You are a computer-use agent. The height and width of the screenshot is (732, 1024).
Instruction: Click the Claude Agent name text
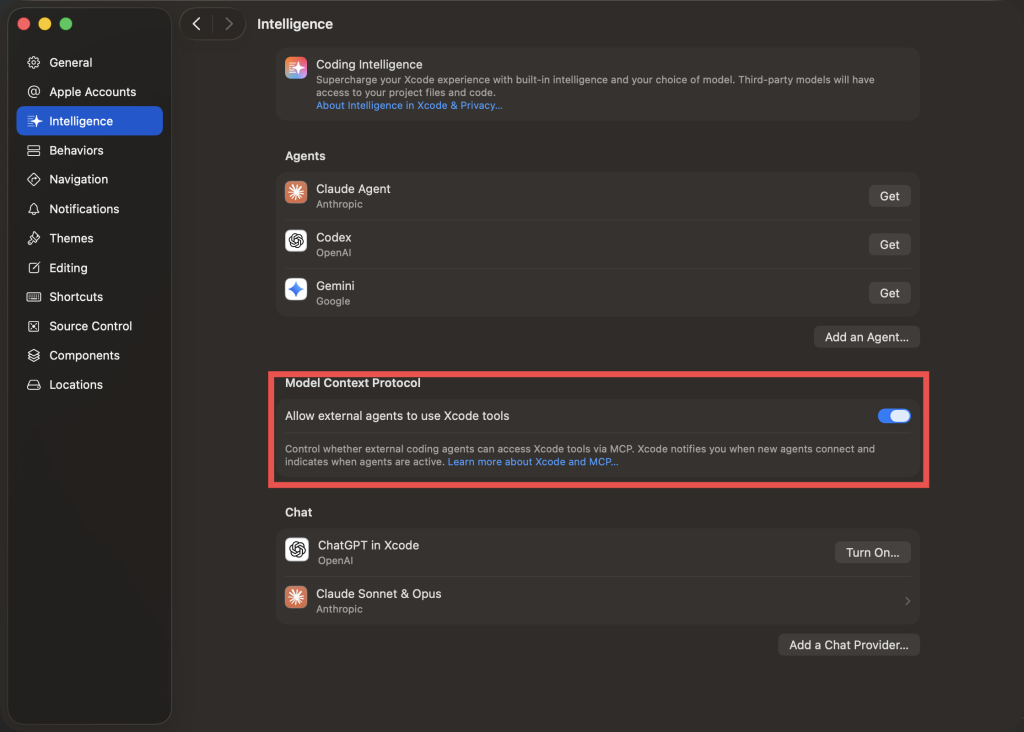[x=353, y=189]
